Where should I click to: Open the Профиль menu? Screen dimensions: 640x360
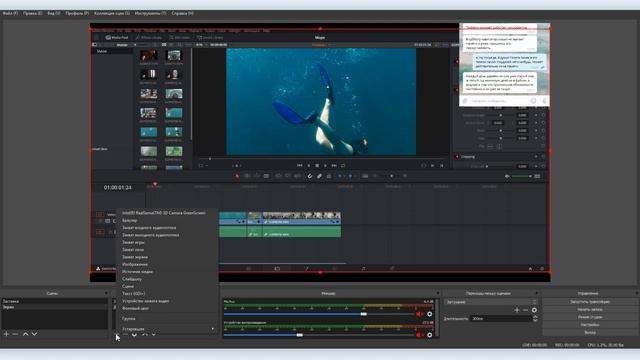click(x=77, y=13)
